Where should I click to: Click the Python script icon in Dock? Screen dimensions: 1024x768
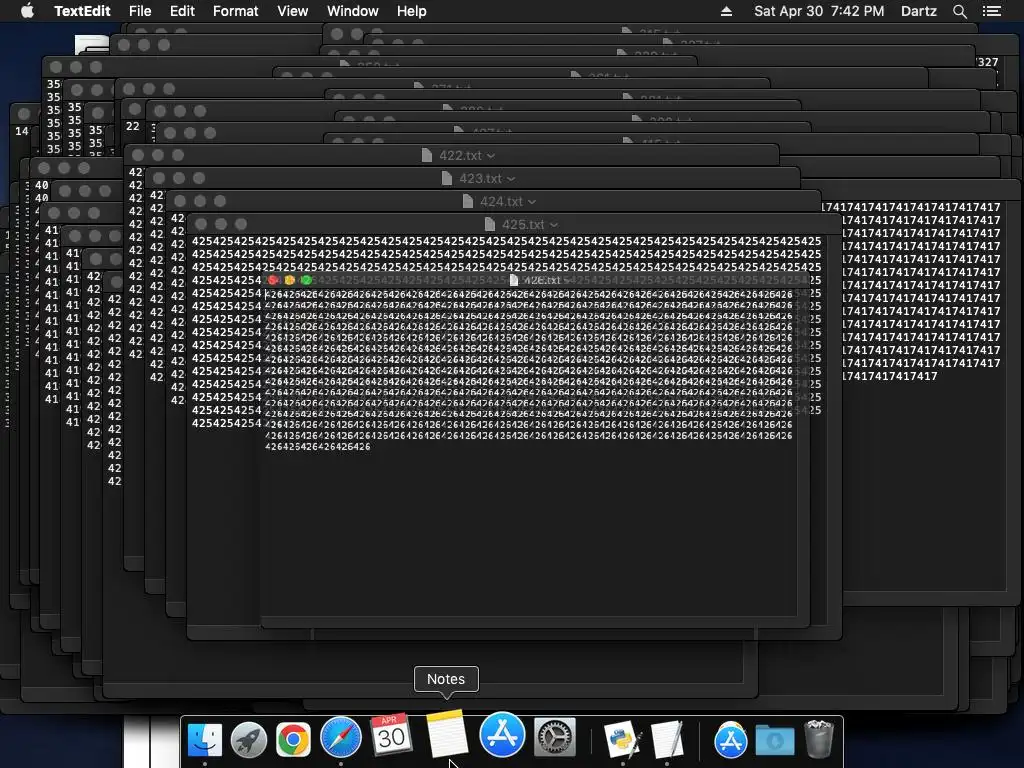621,739
